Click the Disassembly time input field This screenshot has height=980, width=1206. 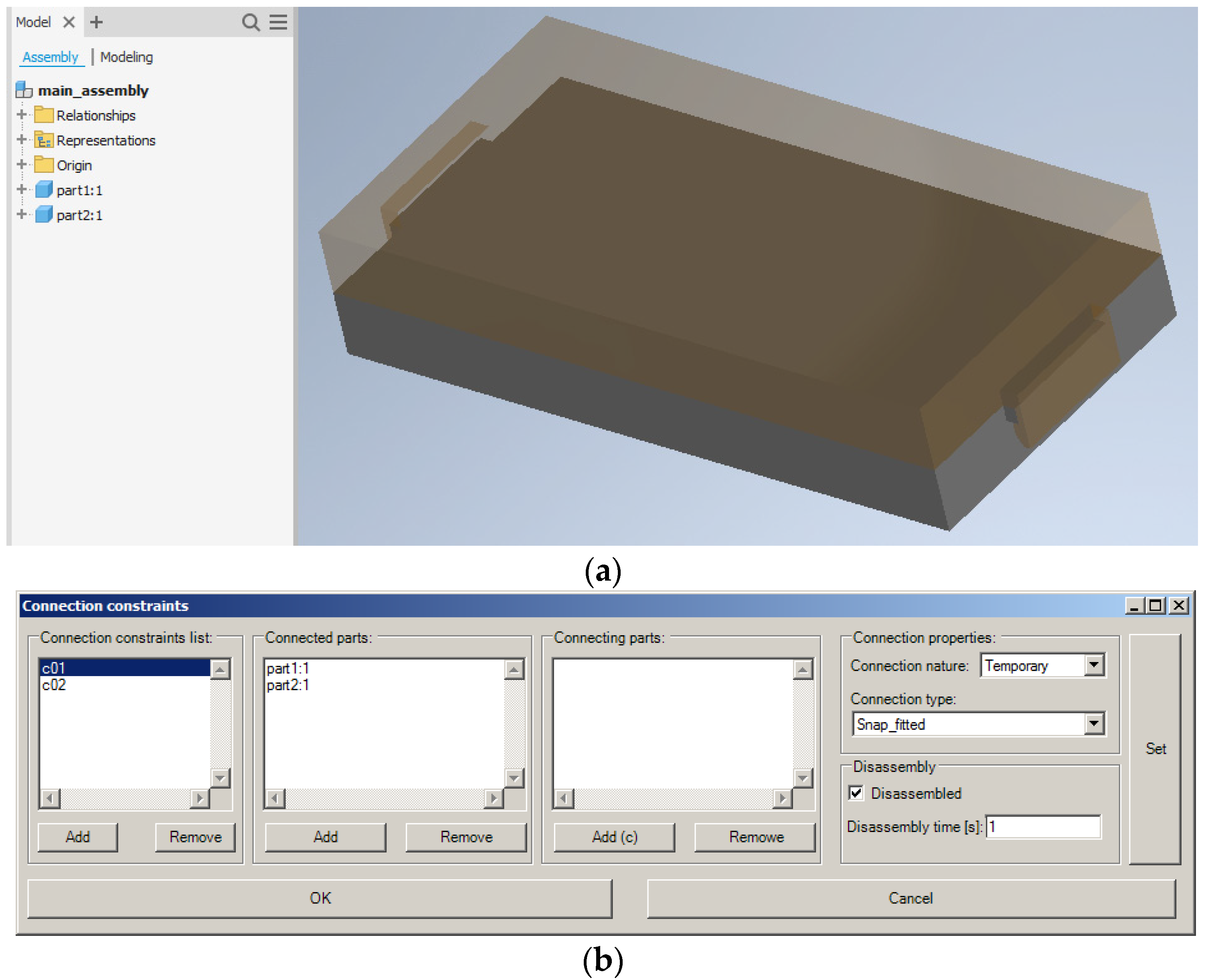pos(1042,827)
